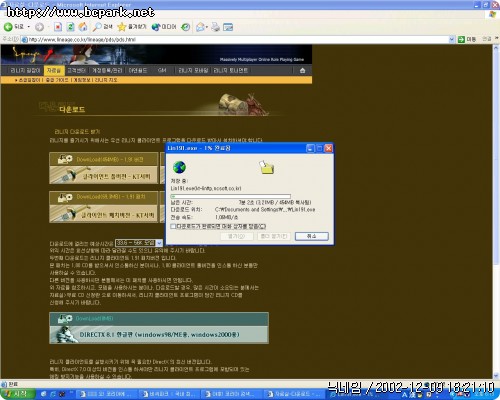Expand the address bar dropdown
500x400 pixels.
click(x=452, y=40)
